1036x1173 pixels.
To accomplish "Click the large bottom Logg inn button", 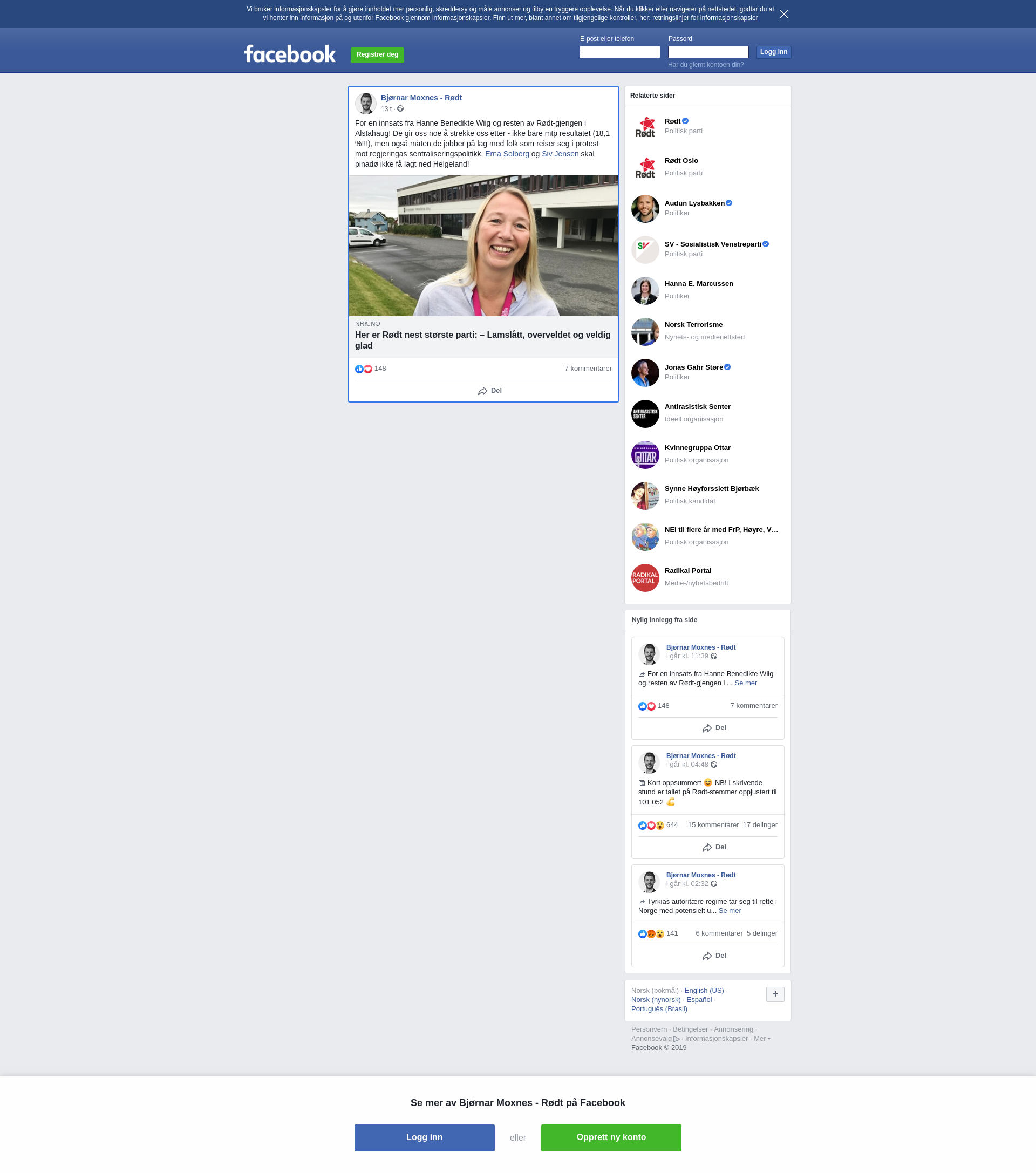I will pyautogui.click(x=424, y=1137).
